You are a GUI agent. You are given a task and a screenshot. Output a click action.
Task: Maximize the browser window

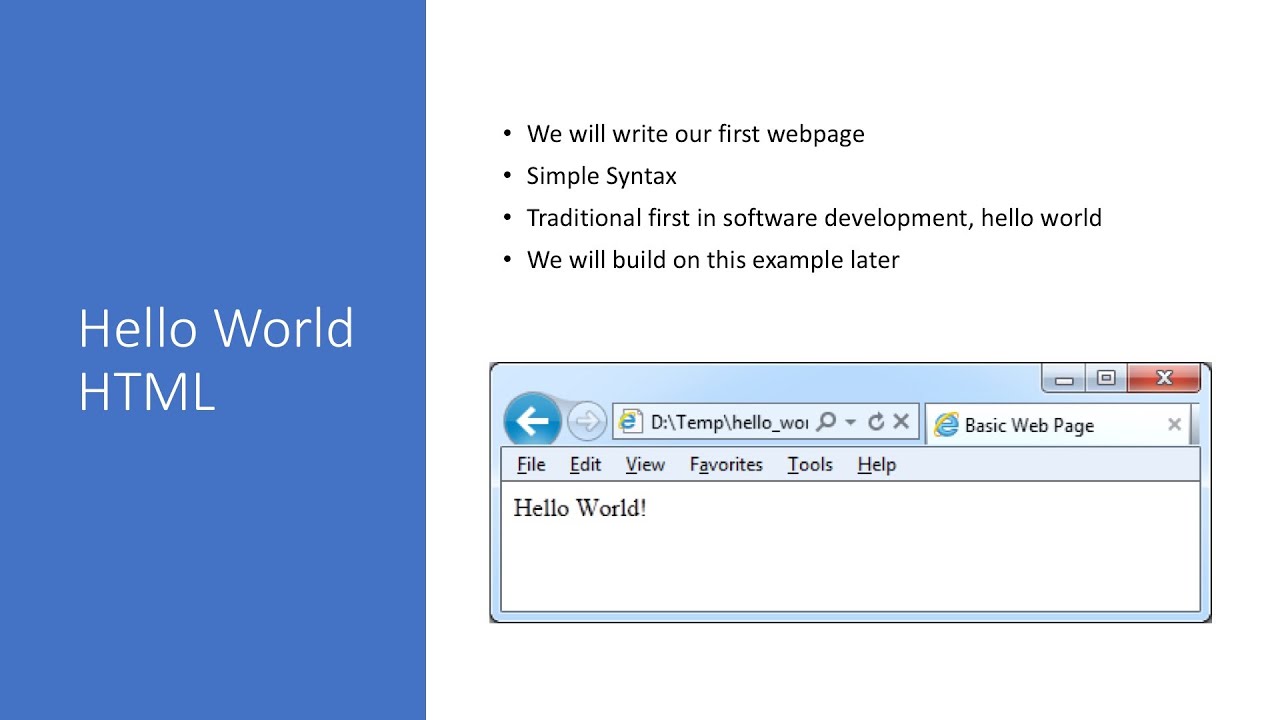point(1106,378)
